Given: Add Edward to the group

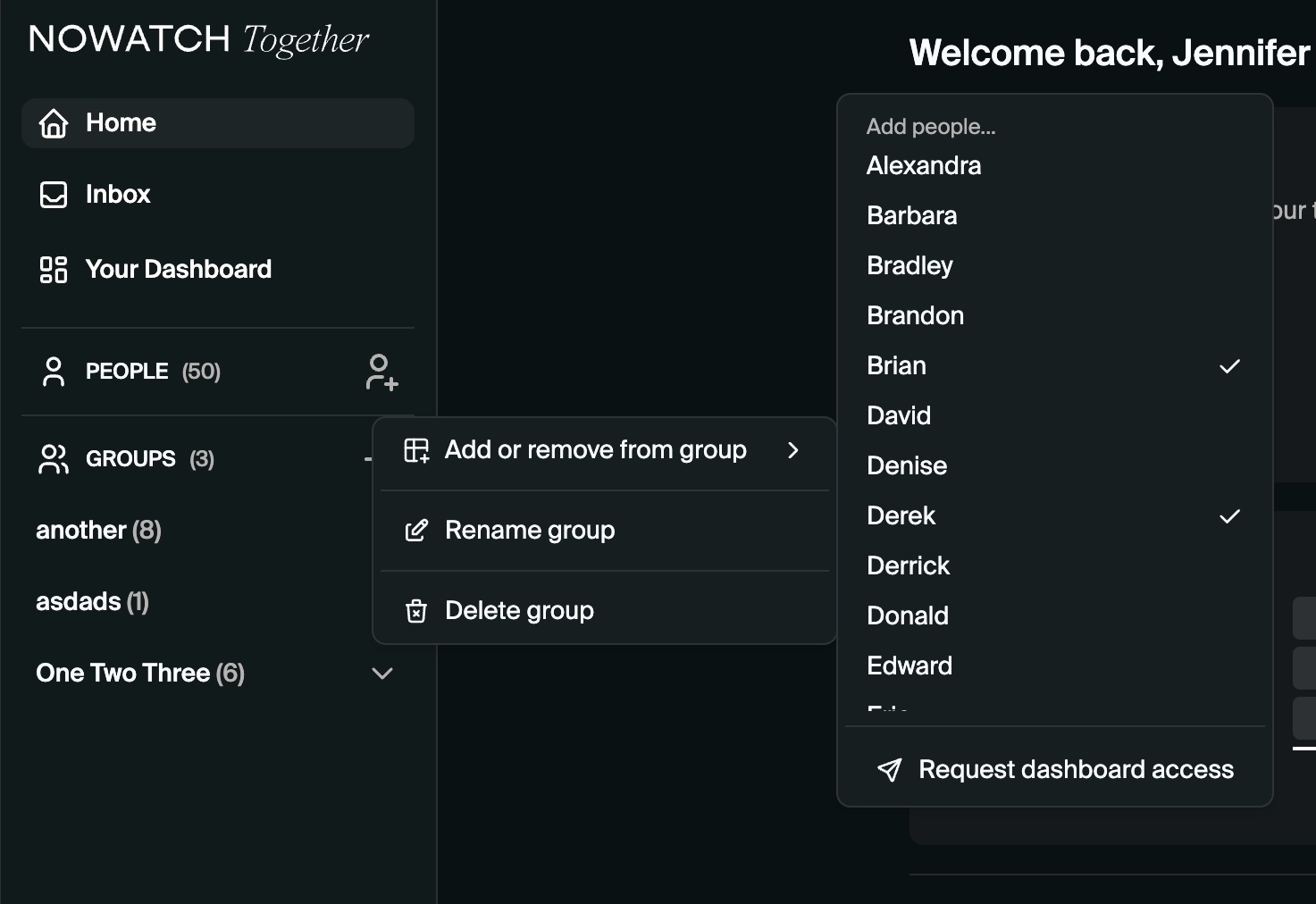Looking at the screenshot, I should click(x=1055, y=666).
